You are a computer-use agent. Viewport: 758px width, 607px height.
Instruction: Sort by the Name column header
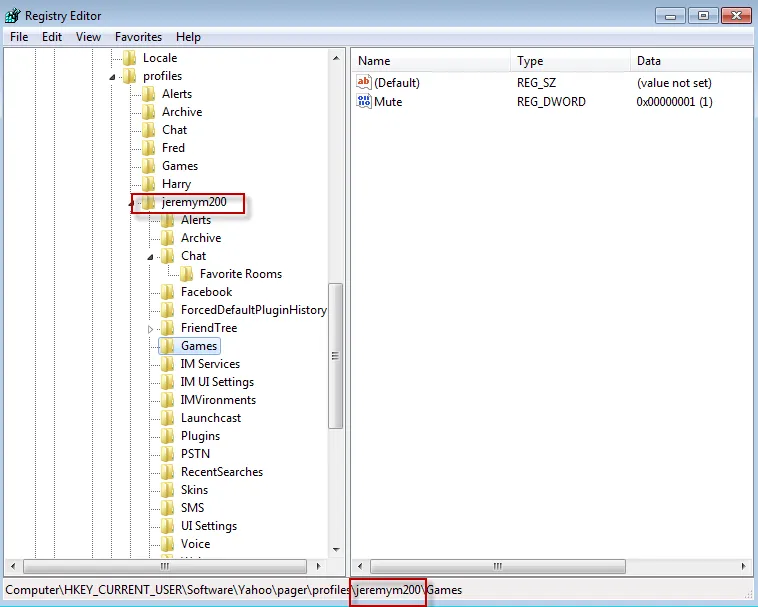pyautogui.click(x=431, y=61)
